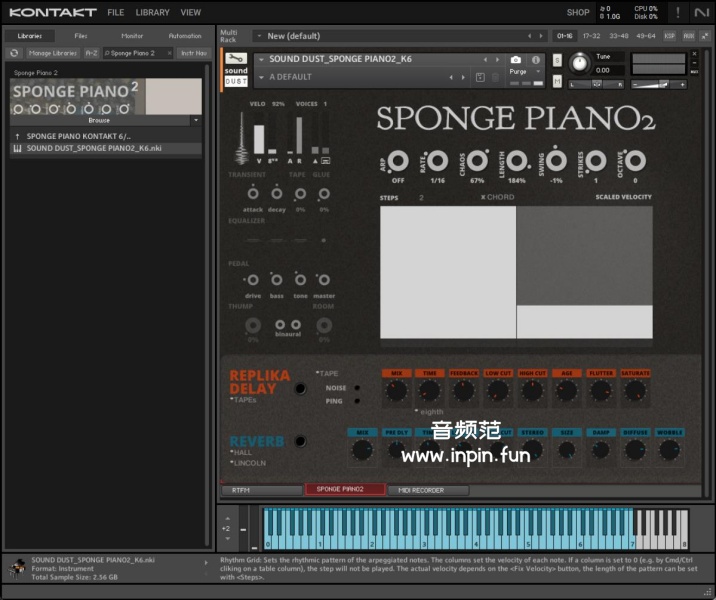The height and width of the screenshot is (600, 716).
Task: Toggle the Replika Delay power switch
Action: click(299, 387)
